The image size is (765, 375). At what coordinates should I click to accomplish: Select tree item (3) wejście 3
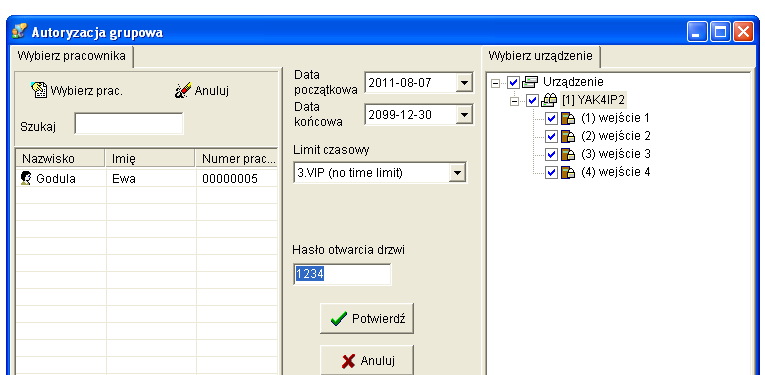click(x=615, y=154)
